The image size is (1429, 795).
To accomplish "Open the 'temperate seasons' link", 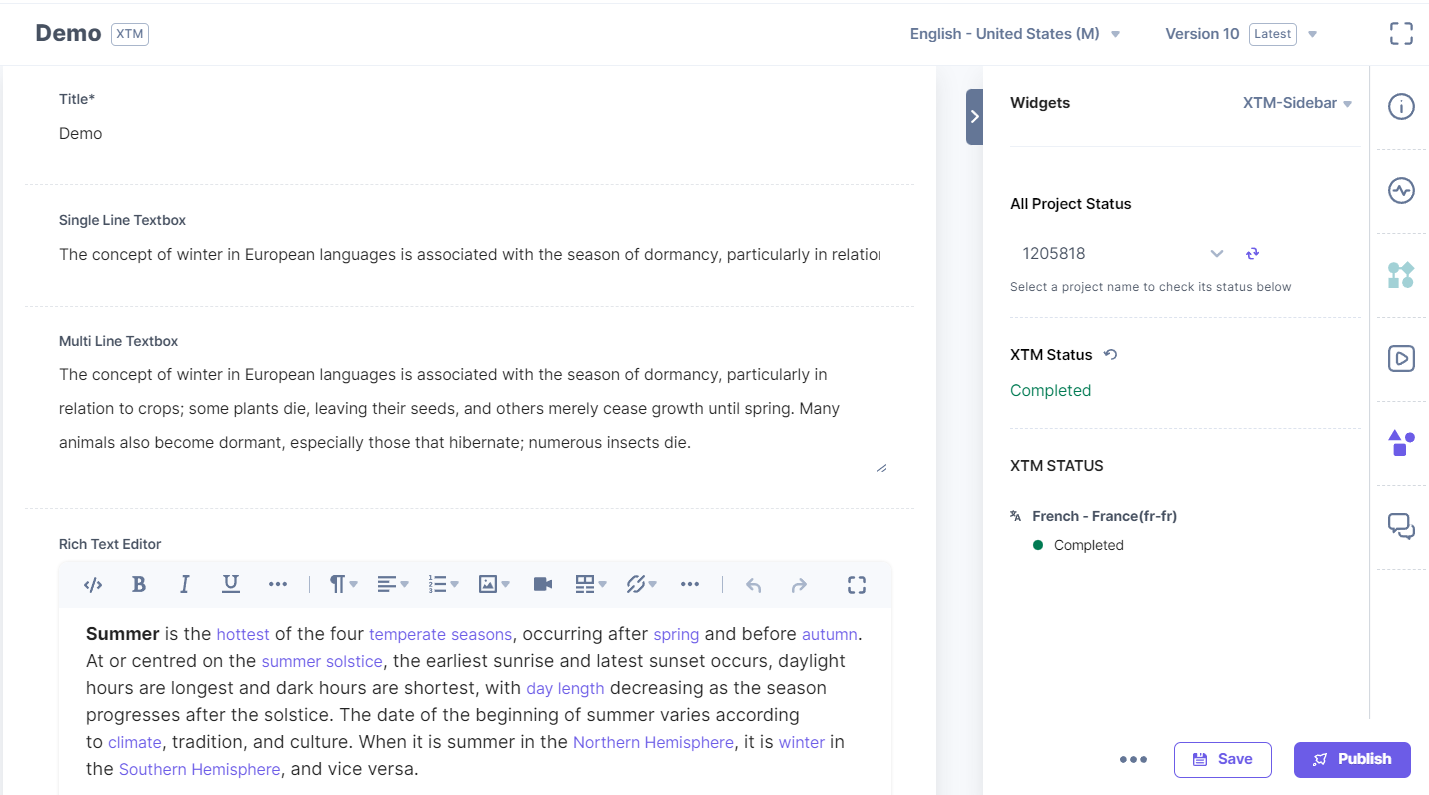I will pyautogui.click(x=441, y=634).
